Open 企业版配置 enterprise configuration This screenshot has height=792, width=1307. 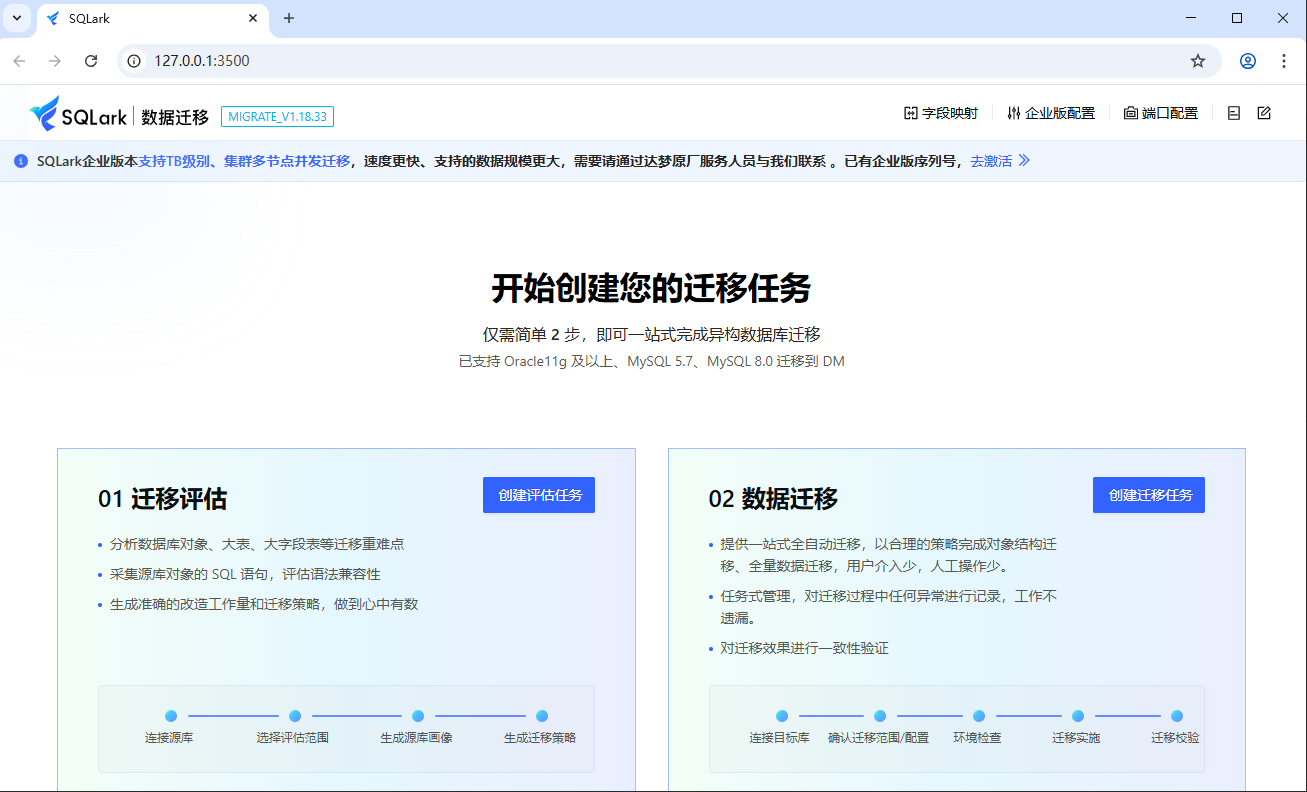pyautogui.click(x=1050, y=114)
